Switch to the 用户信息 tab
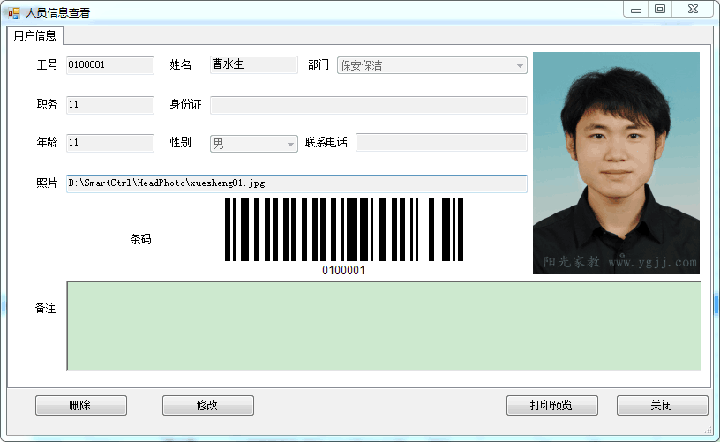The width and height of the screenshot is (720, 442). click(35, 36)
